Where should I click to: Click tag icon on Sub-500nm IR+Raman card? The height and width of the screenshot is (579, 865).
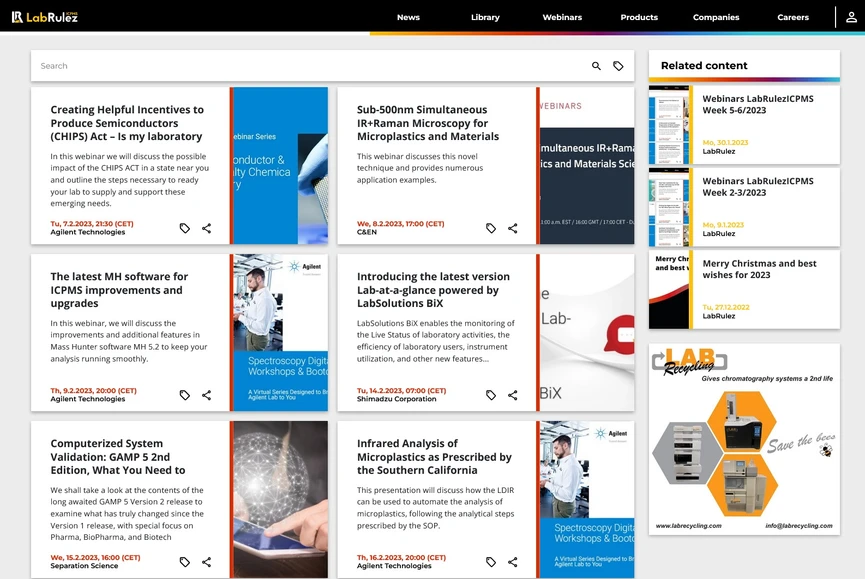(491, 228)
